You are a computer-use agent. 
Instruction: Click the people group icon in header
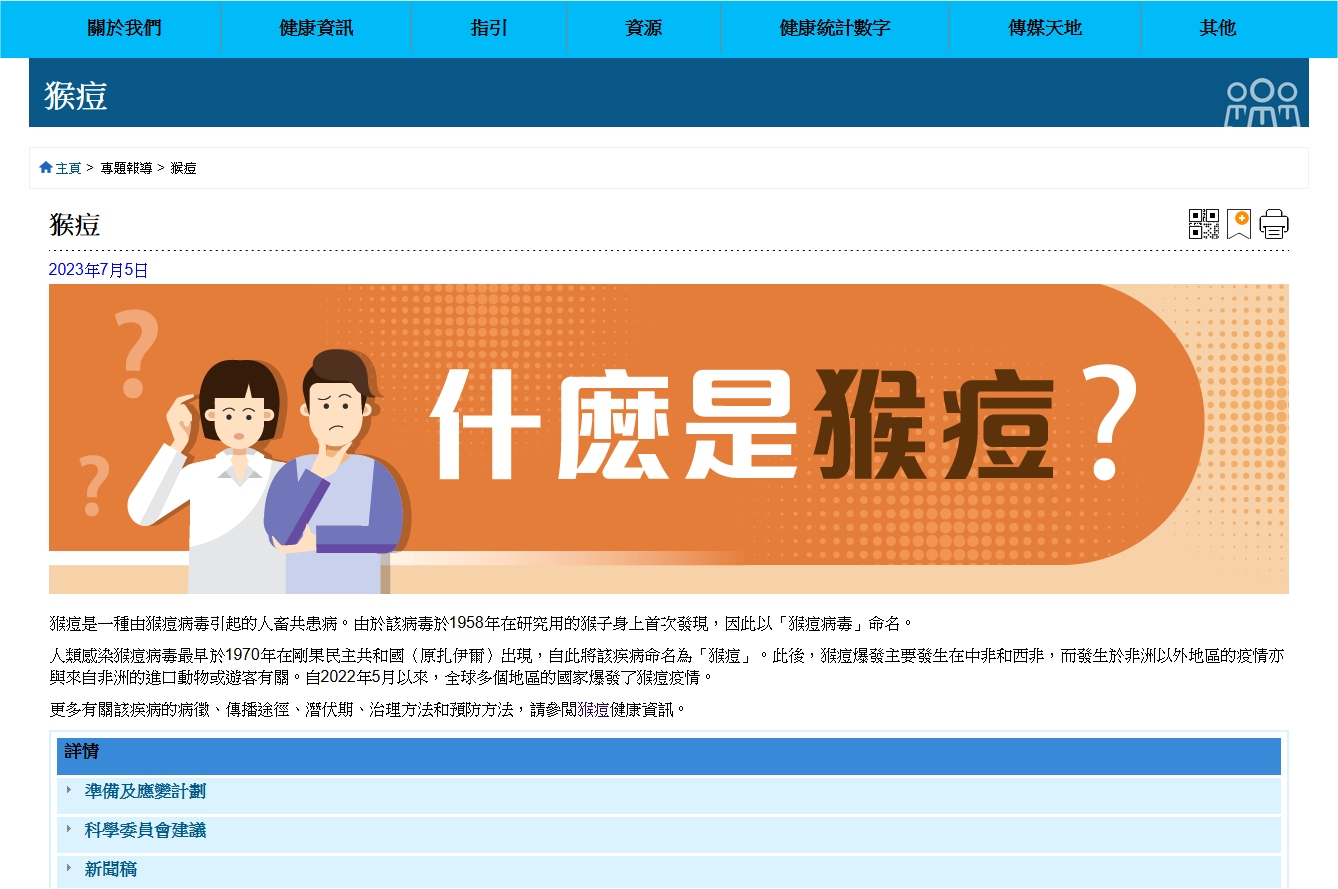pyautogui.click(x=1262, y=102)
